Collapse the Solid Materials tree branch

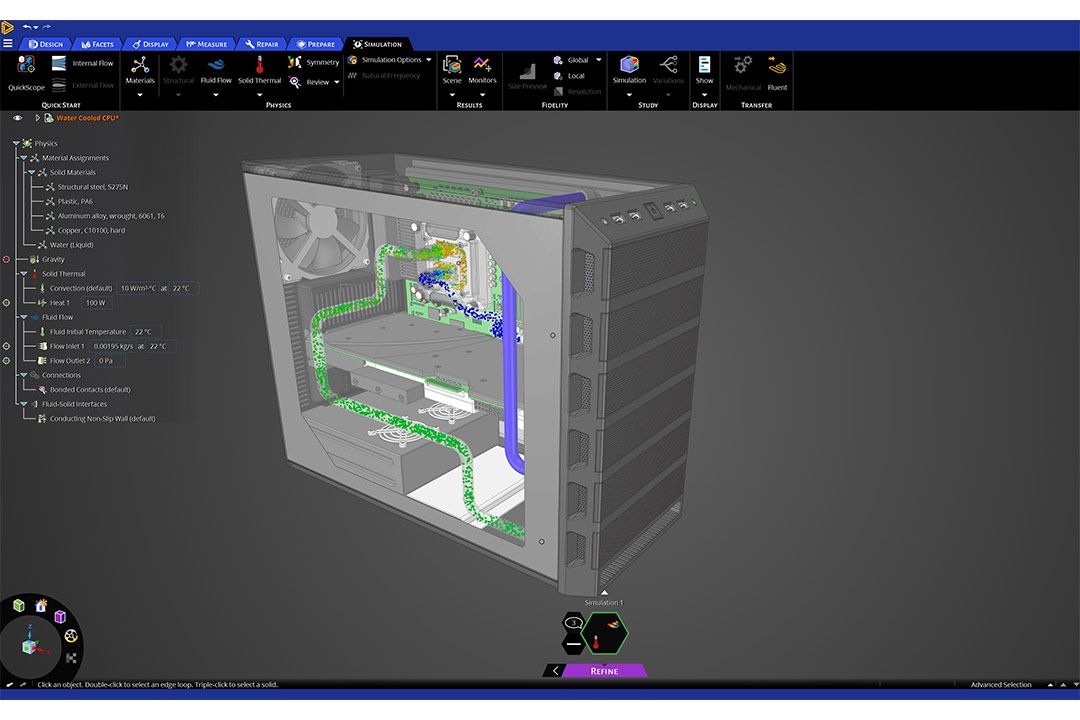pos(32,171)
